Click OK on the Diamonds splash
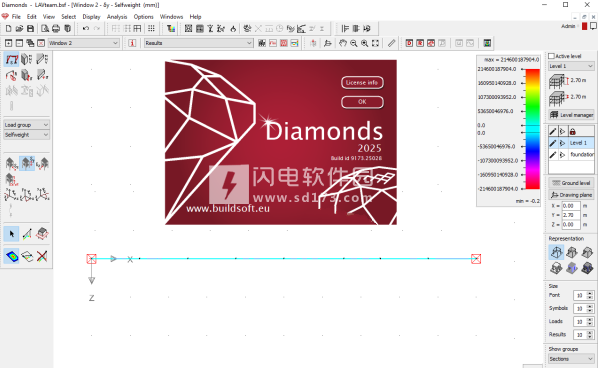The width and height of the screenshot is (598, 368). (x=362, y=102)
